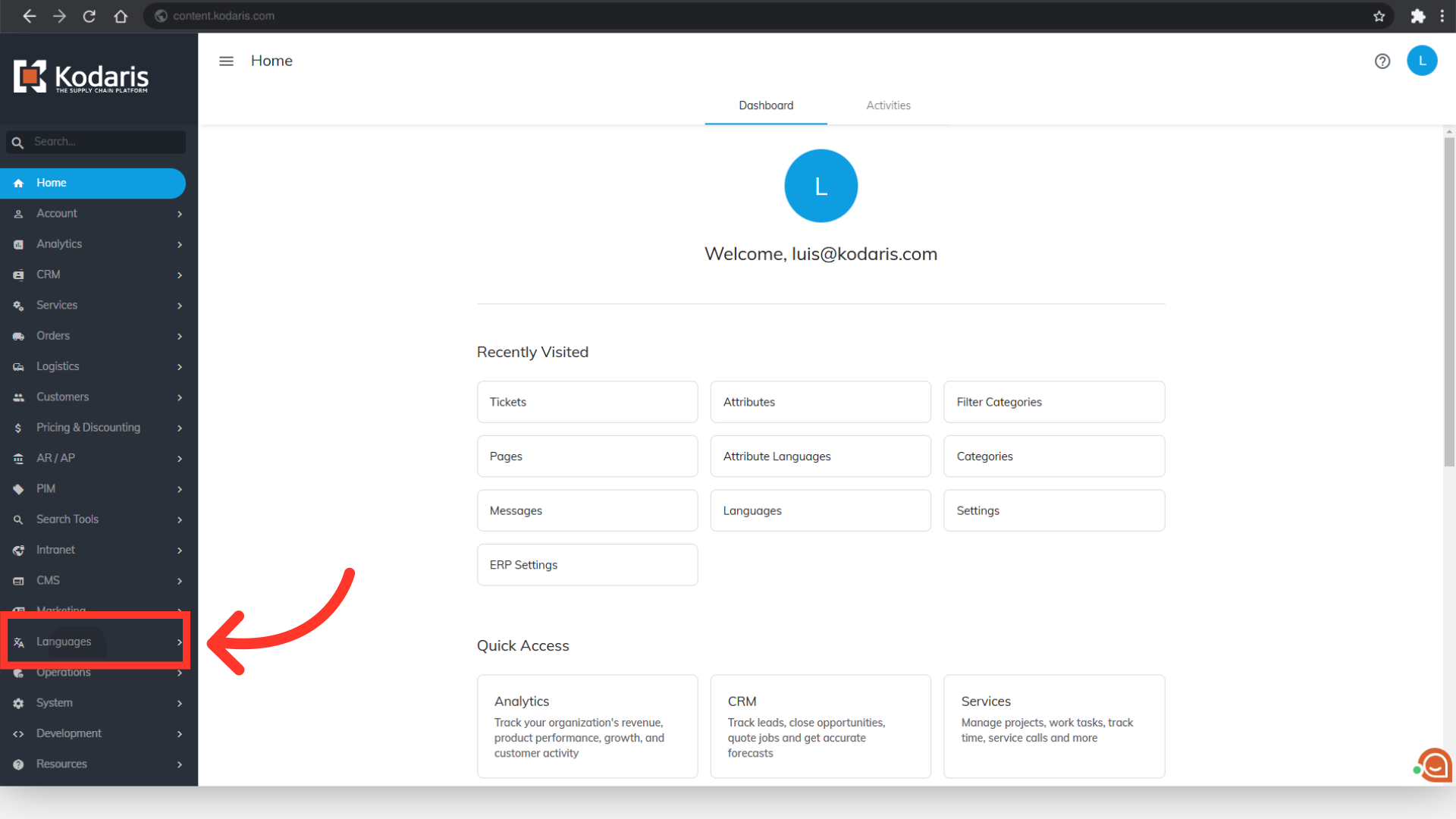Bookmark page with the star icon
The width and height of the screenshot is (1456, 819).
1379,16
